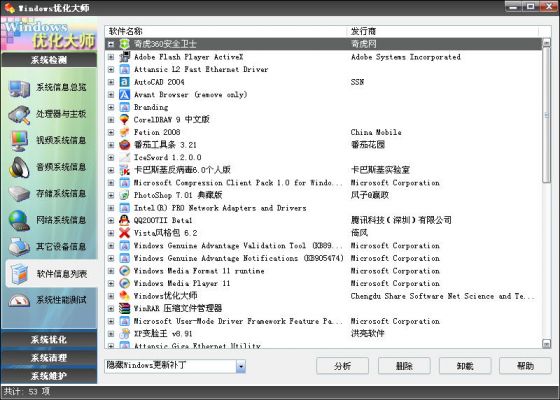Click the 分析 button

click(x=342, y=366)
